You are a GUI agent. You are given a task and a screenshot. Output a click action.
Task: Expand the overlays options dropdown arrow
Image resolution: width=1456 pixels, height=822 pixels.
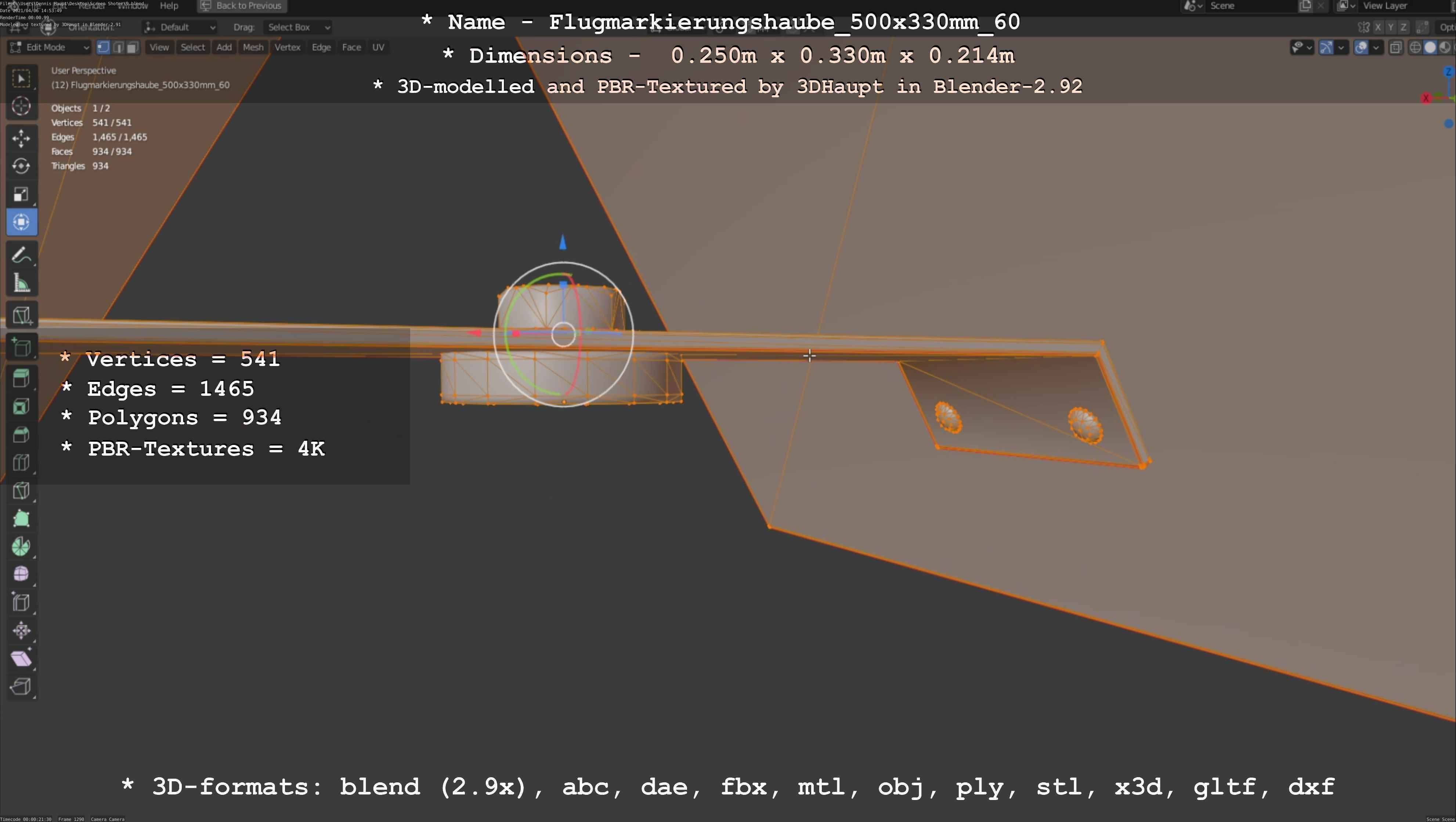(x=1376, y=47)
